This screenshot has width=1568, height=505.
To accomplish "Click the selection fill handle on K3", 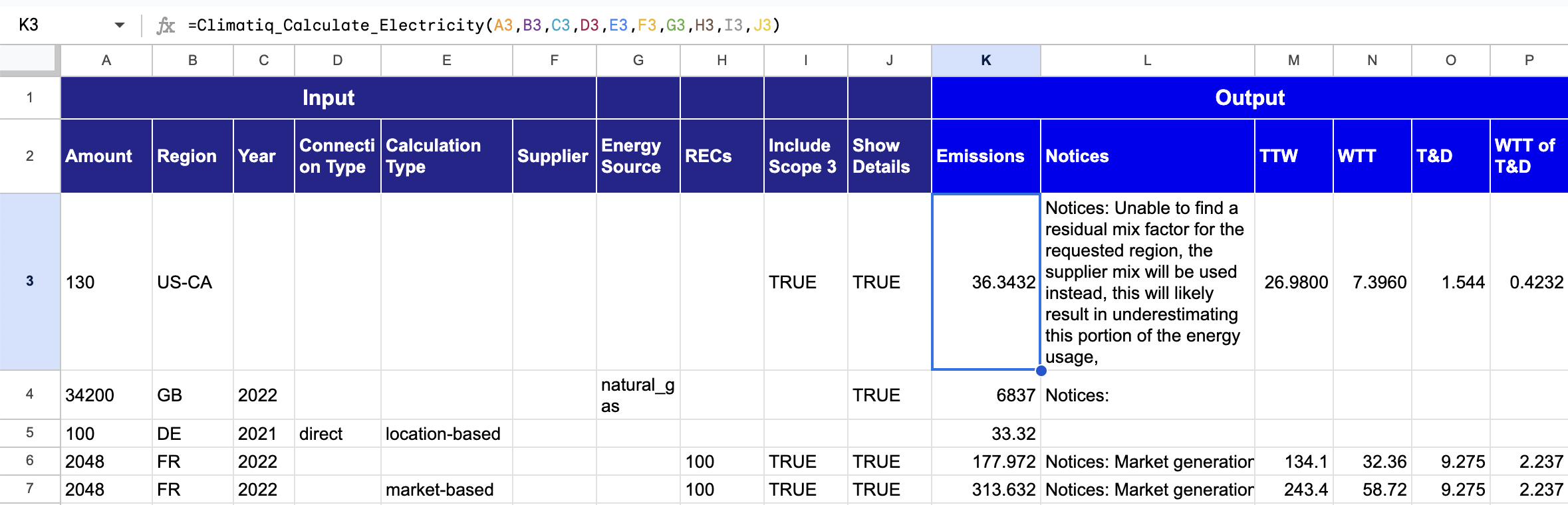I will point(1041,371).
